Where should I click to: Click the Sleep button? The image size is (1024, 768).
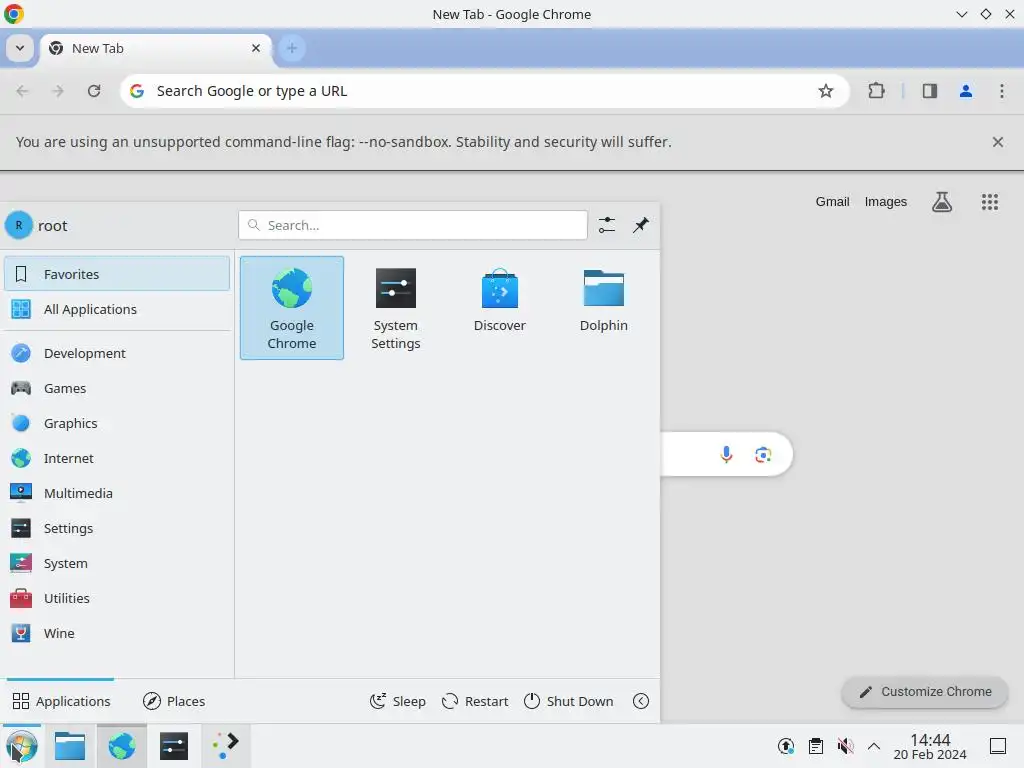398,701
